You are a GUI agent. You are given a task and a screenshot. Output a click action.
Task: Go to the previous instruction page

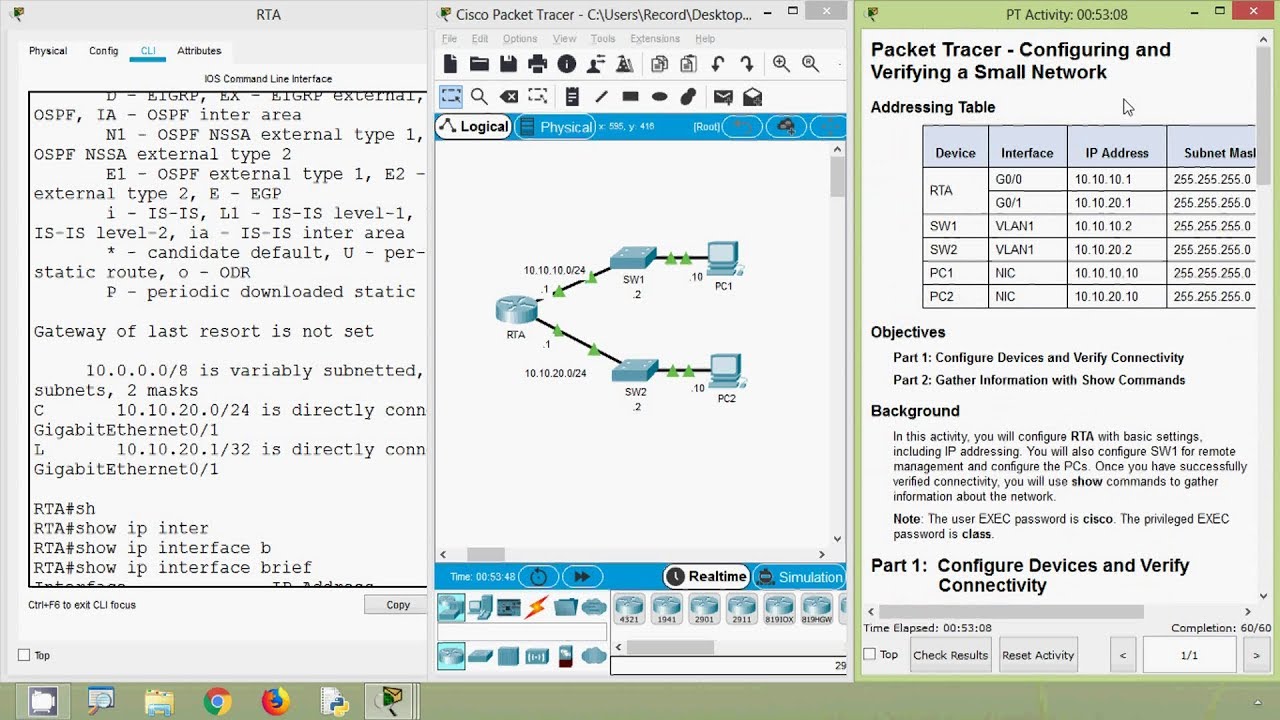pyautogui.click(x=1123, y=656)
